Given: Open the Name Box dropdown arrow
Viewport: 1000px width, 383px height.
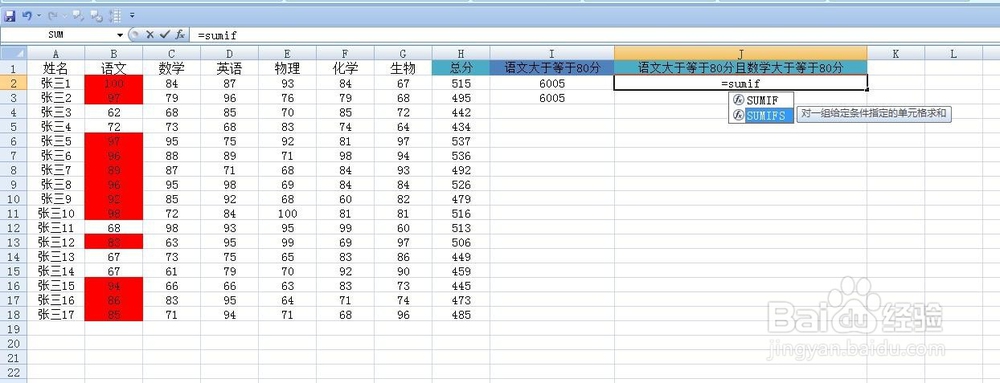Looking at the screenshot, I should (120, 35).
